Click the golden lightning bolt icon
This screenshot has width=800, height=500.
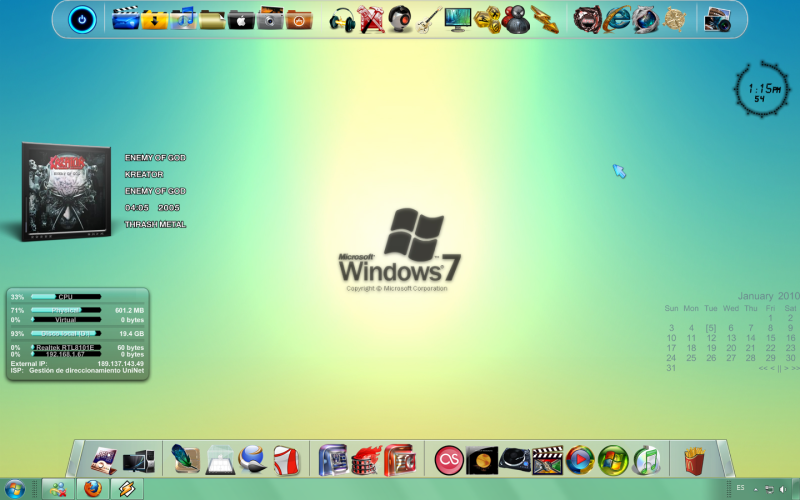(544, 20)
